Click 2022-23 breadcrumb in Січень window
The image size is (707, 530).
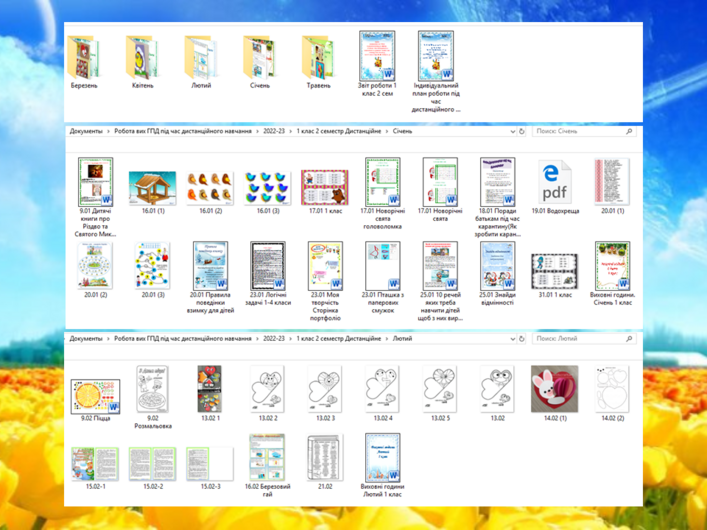274,131
